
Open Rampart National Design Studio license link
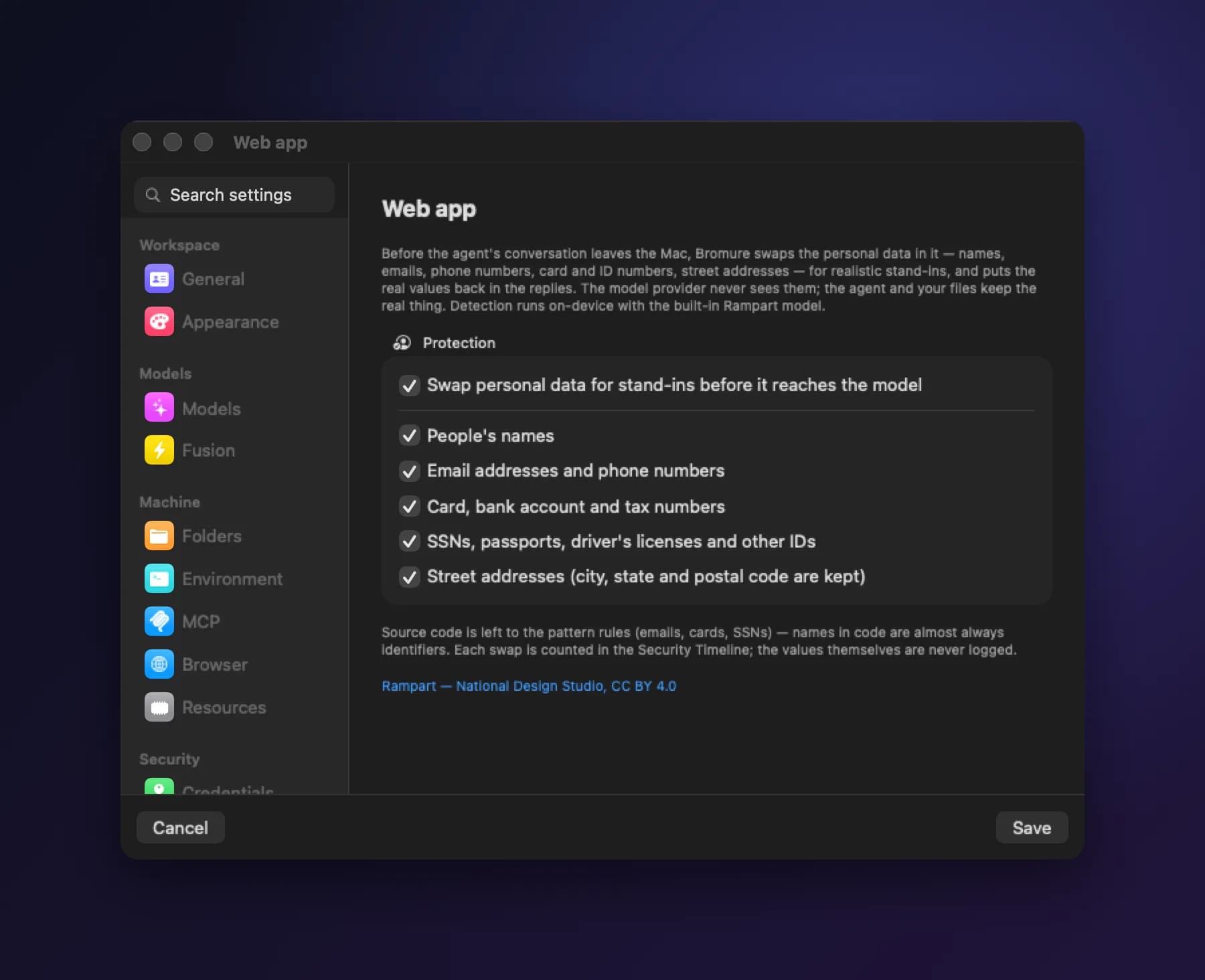[529, 686]
